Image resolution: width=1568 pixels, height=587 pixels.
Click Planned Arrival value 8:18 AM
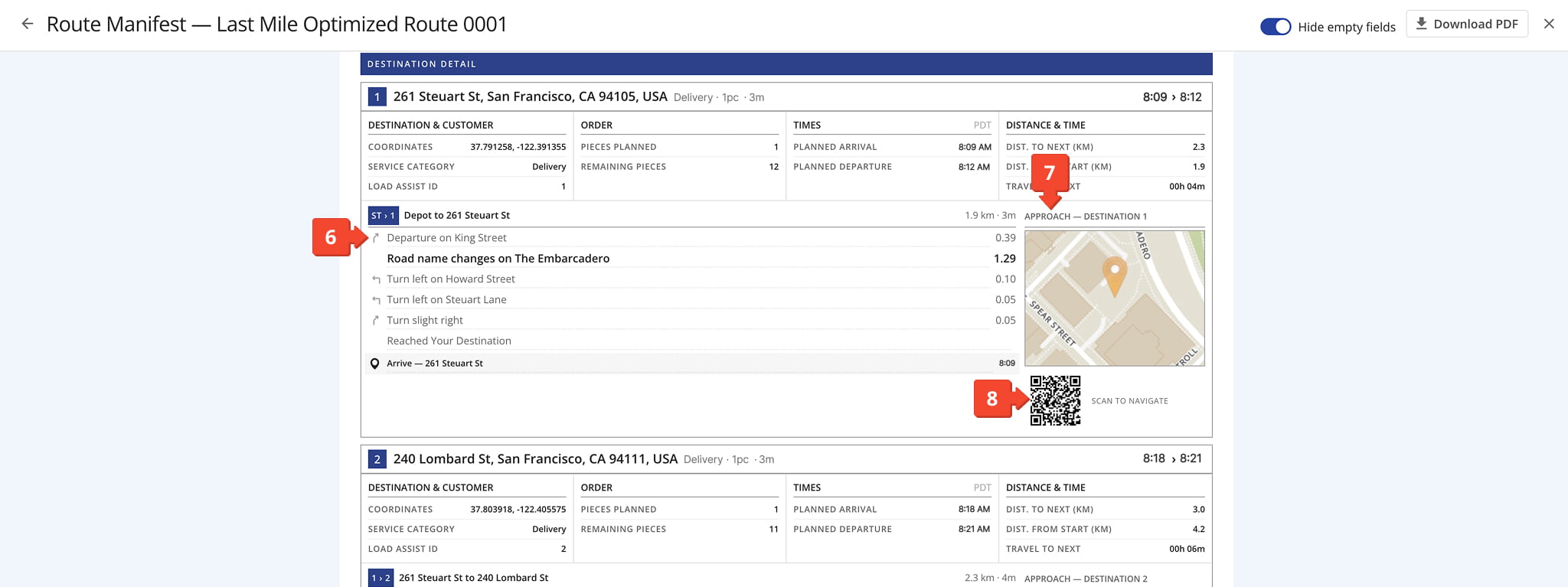(974, 510)
